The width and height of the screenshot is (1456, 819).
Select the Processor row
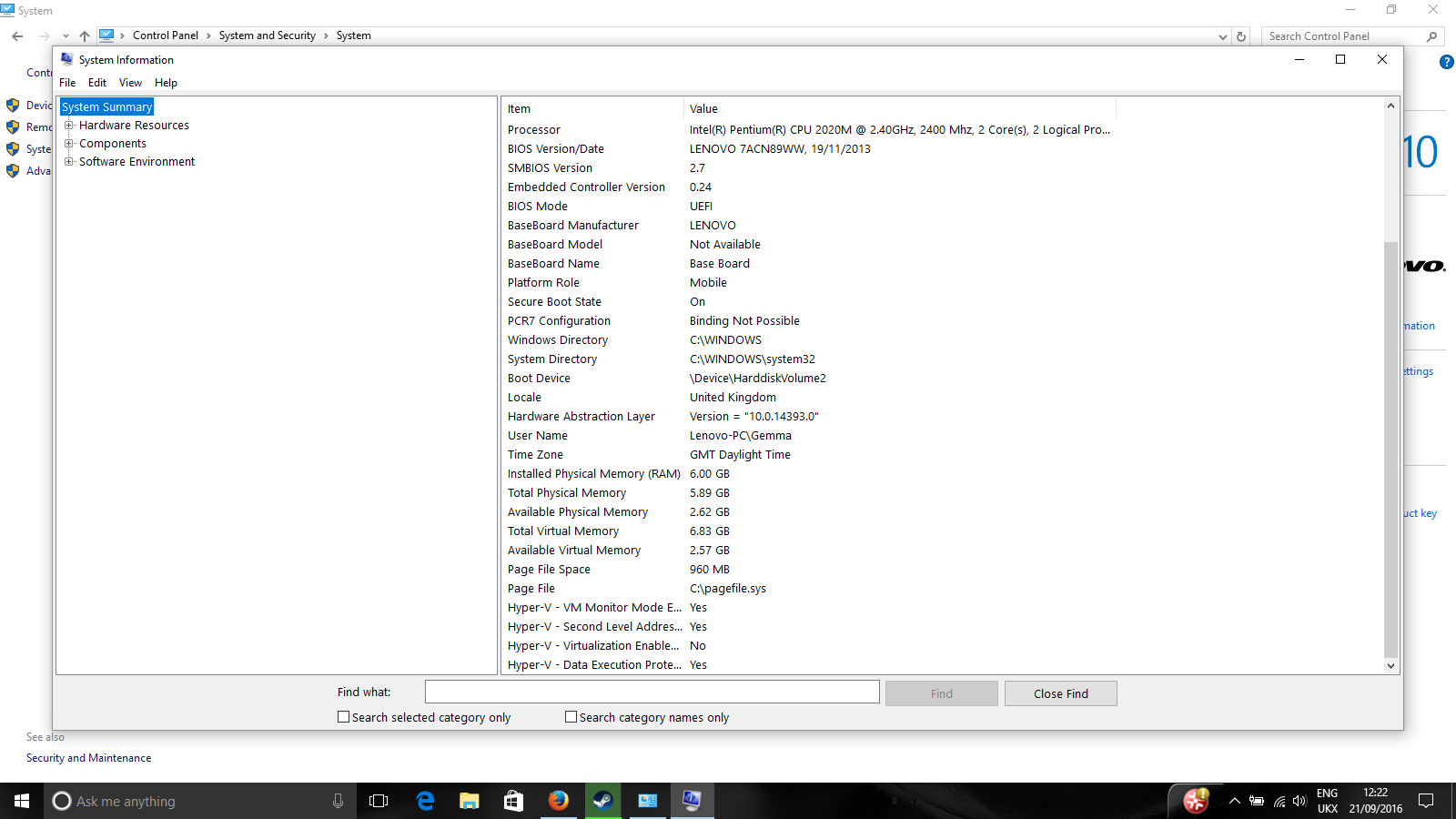[x=809, y=130]
